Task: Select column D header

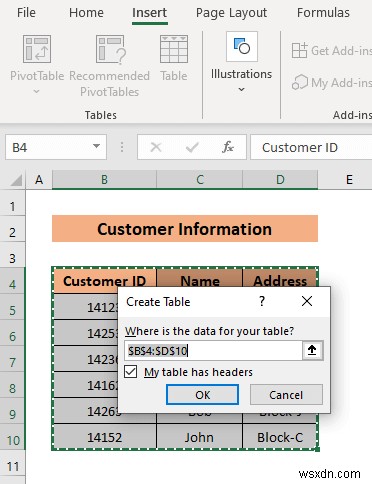Action: pos(280,180)
